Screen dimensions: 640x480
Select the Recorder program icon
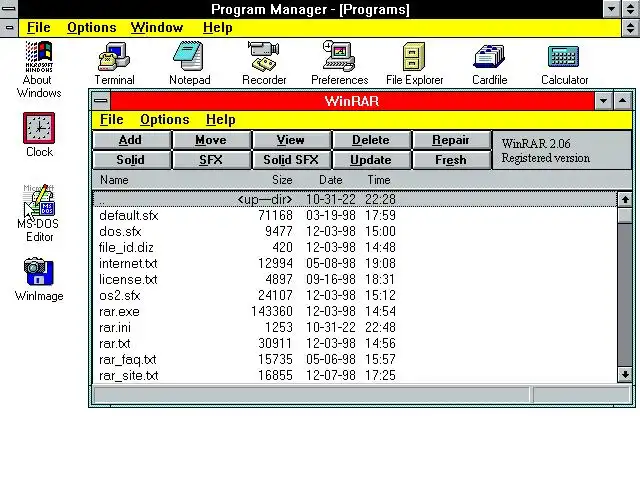point(264,63)
